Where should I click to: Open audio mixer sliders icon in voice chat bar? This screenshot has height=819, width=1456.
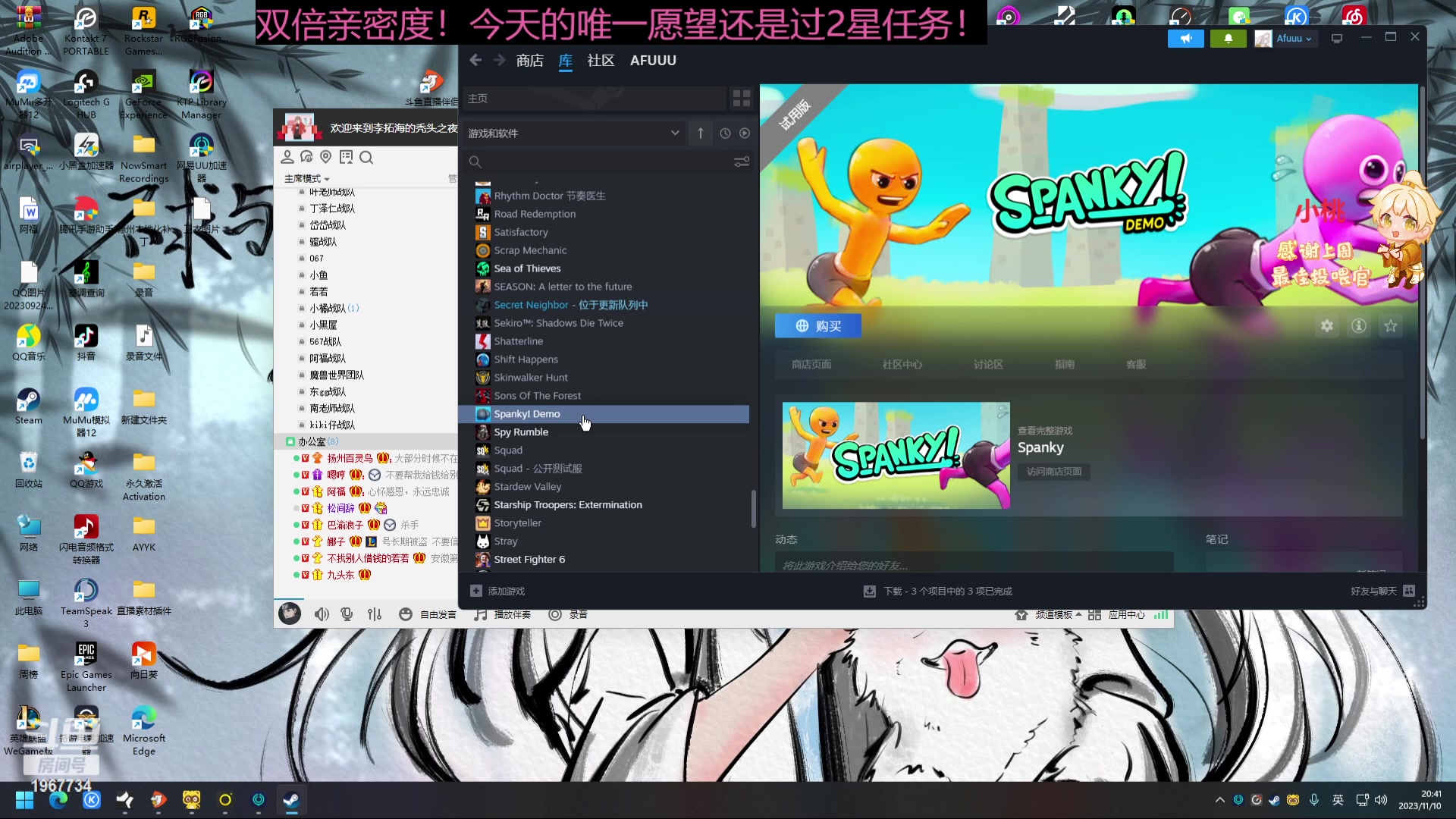pos(375,614)
